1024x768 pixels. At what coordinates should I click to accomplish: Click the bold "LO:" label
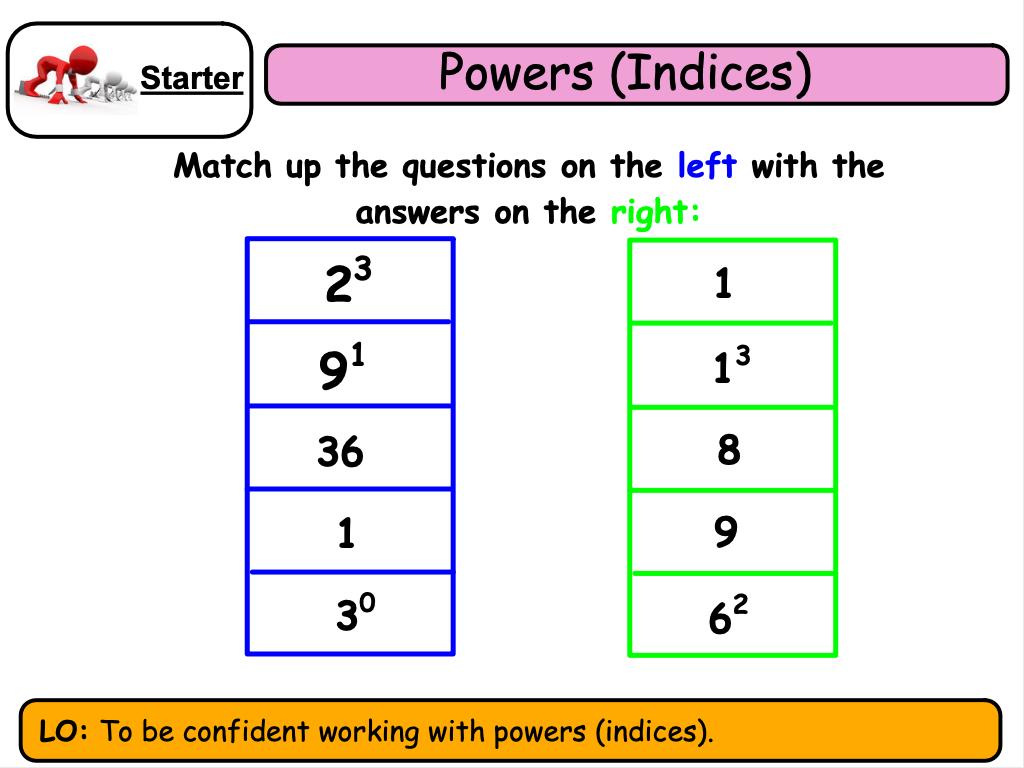tap(65, 732)
